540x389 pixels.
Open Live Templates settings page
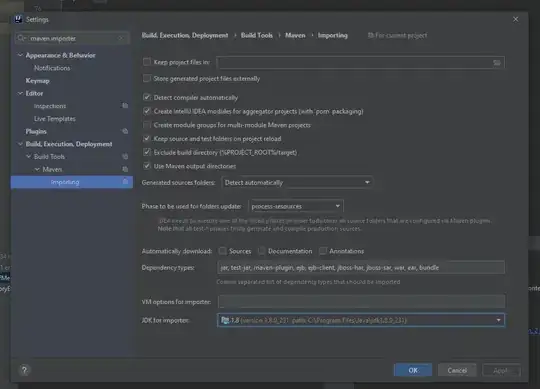(x=54, y=119)
